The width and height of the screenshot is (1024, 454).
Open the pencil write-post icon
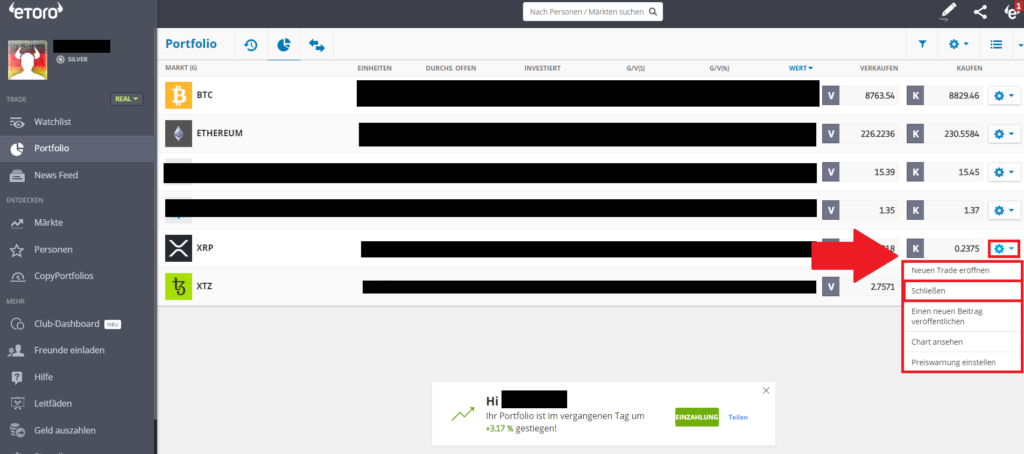[948, 13]
